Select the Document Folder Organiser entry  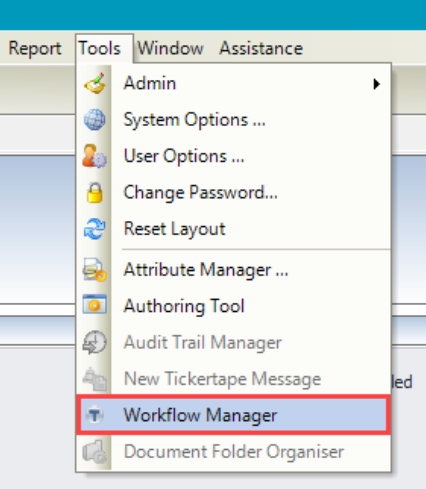point(233,452)
